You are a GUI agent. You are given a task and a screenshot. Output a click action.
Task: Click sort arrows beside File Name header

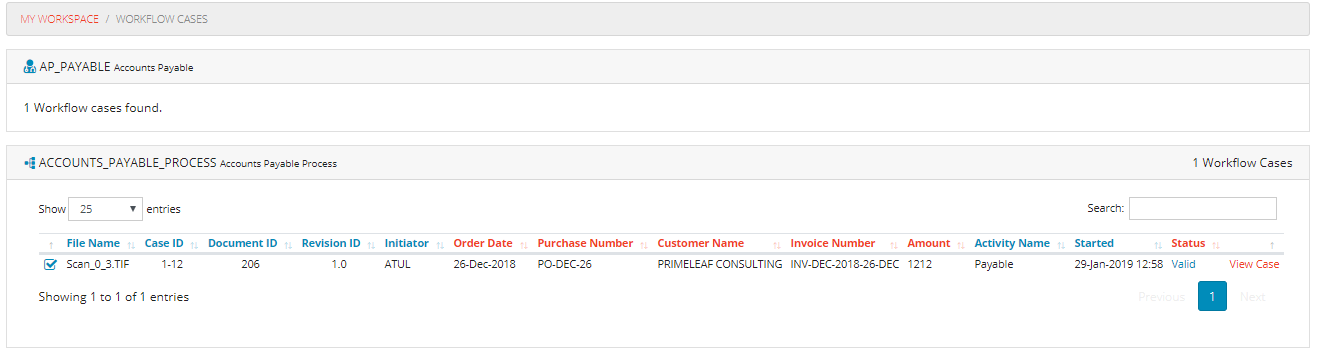pos(130,244)
